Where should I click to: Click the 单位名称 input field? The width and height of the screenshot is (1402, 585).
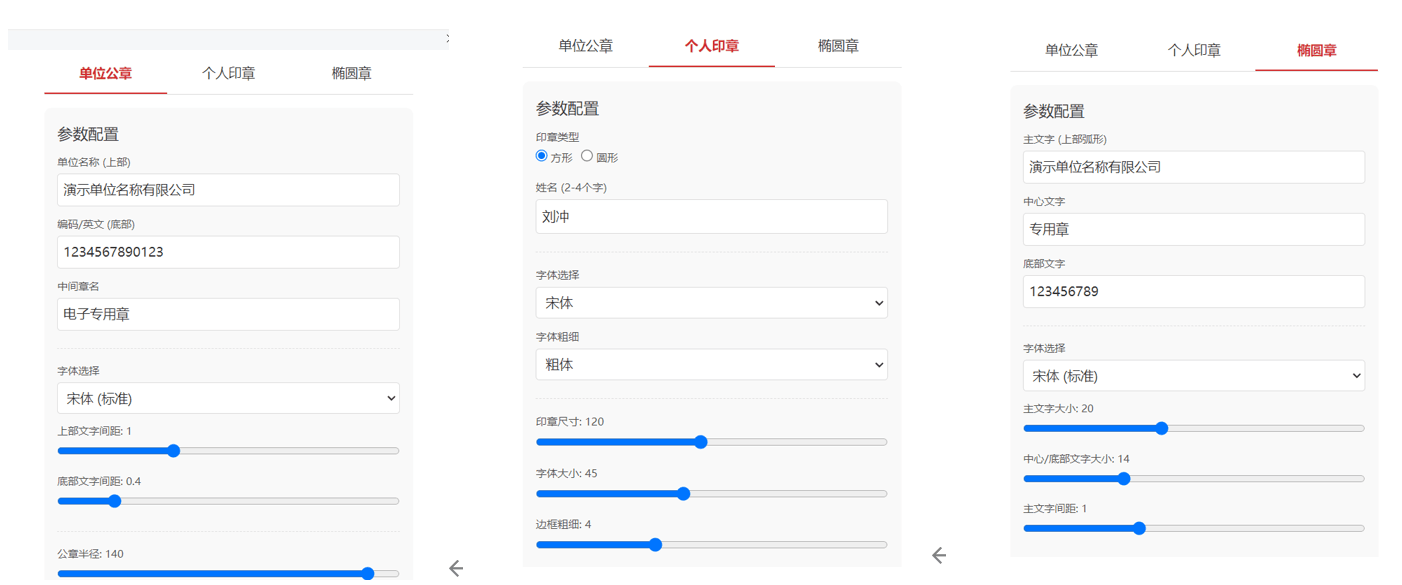pos(228,189)
